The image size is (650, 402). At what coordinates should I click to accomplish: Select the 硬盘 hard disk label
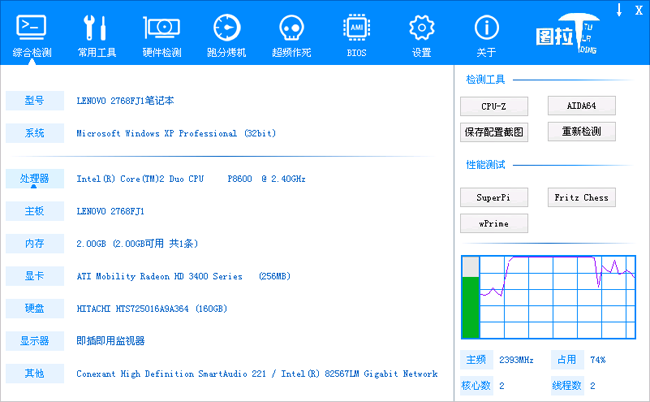(x=35, y=308)
